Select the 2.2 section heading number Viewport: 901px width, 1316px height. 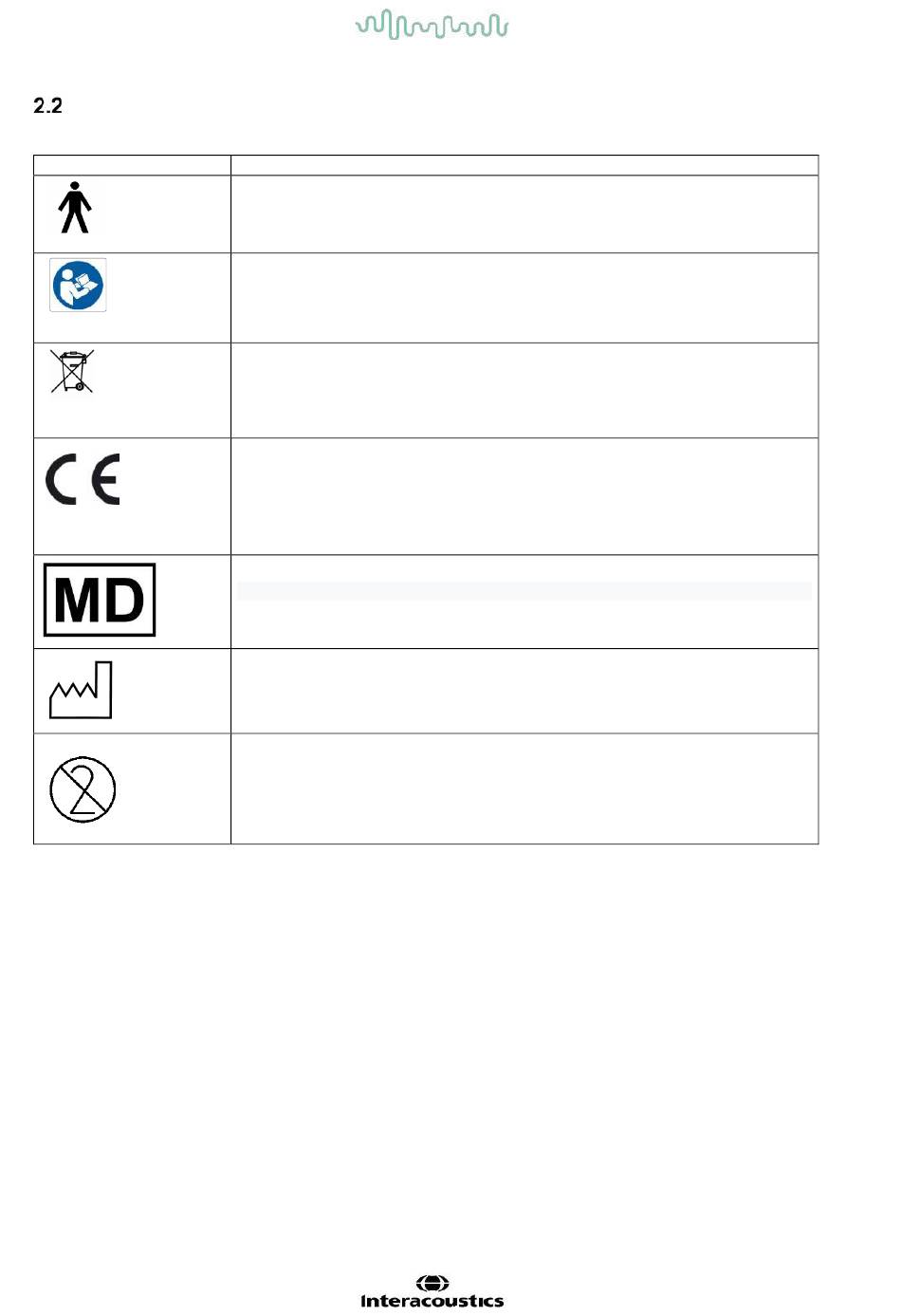(47, 105)
